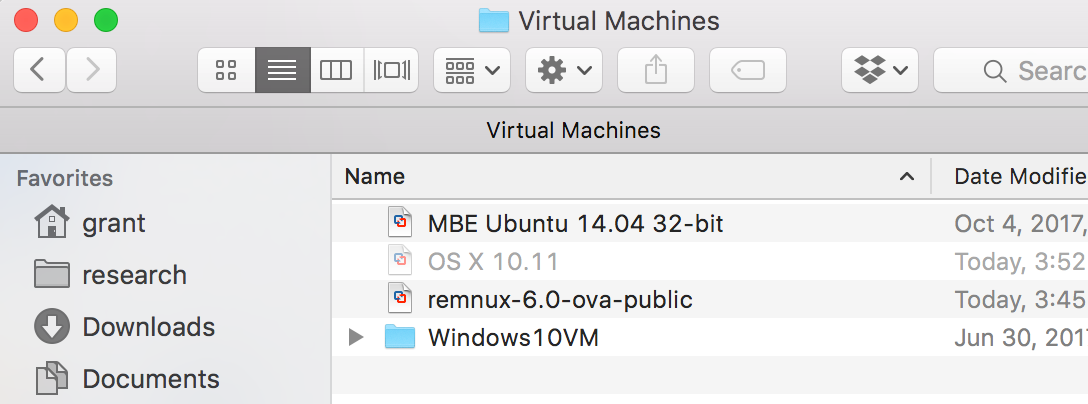The image size is (1088, 404).
Task: Minimize the window with the yellow button
Action: pos(67,20)
